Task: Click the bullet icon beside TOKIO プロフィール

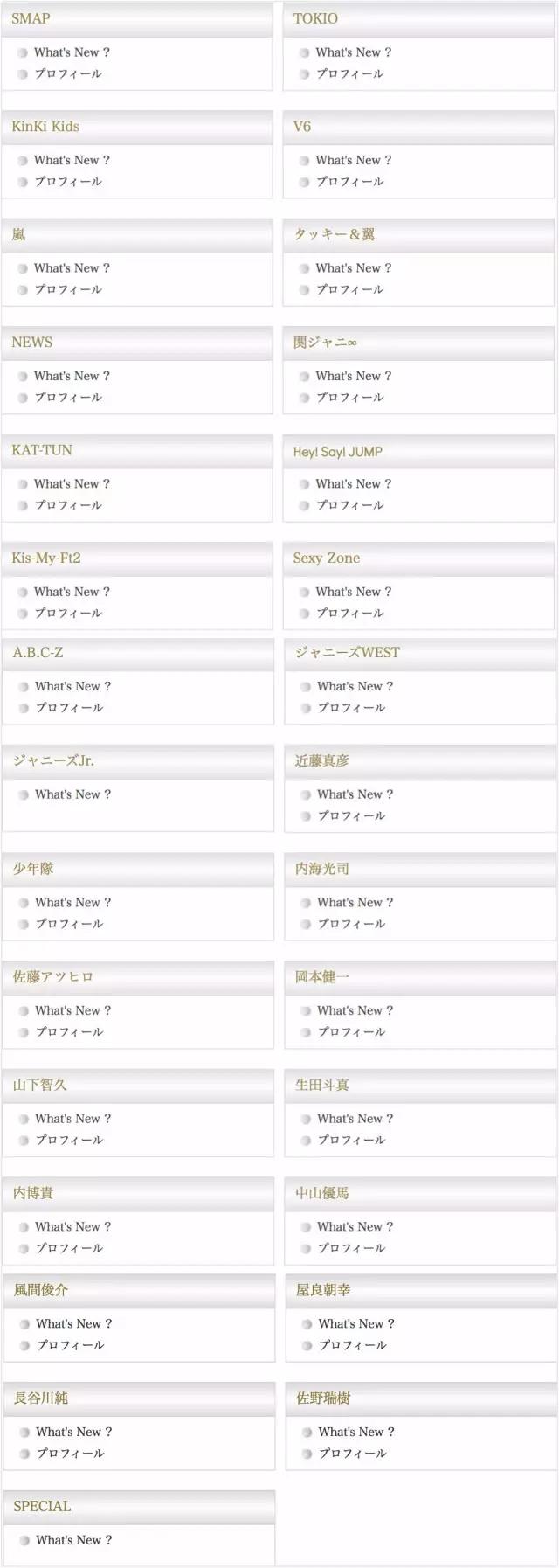Action: point(305,74)
